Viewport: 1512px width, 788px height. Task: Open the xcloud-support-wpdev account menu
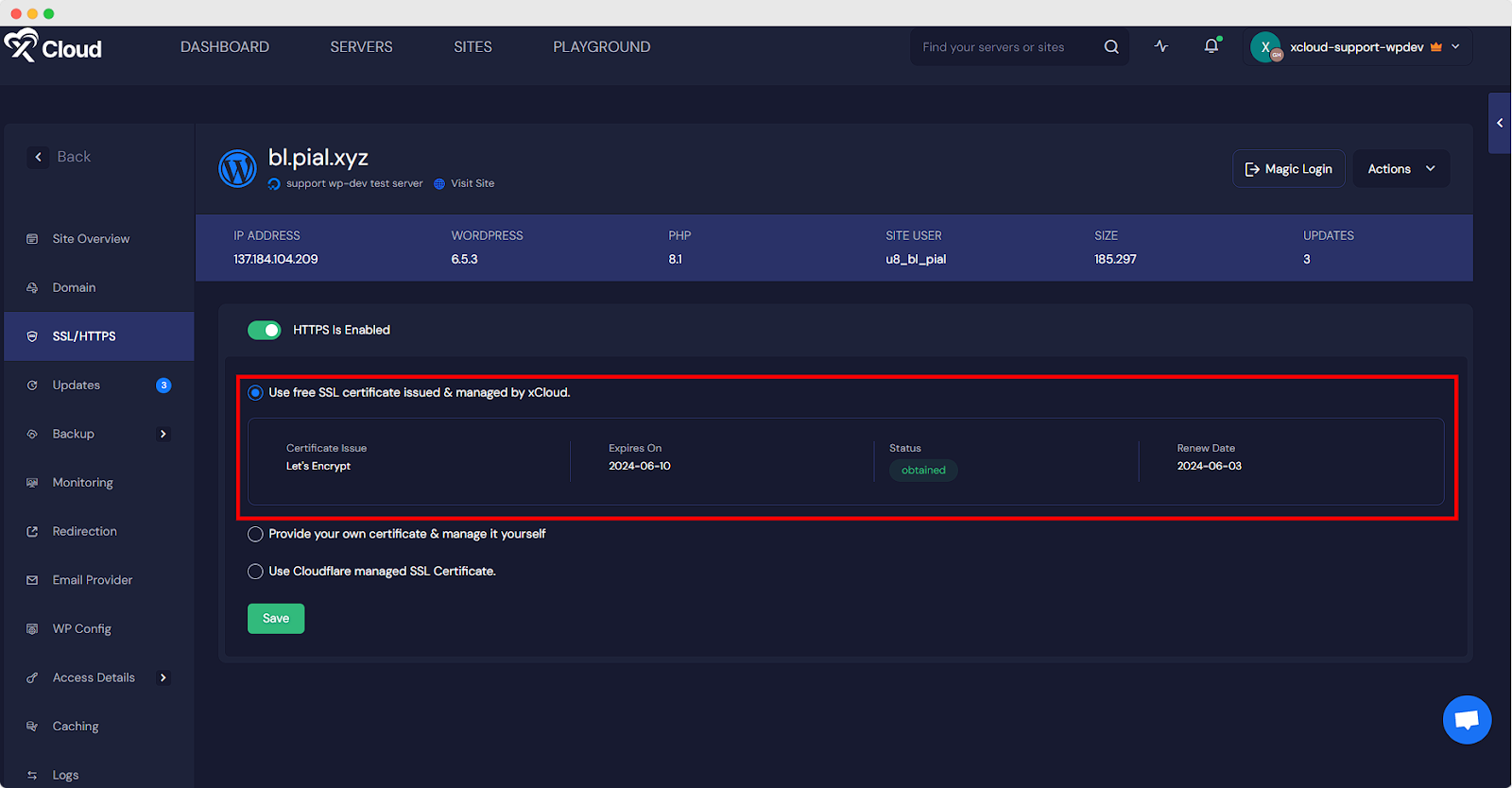pyautogui.click(x=1356, y=47)
